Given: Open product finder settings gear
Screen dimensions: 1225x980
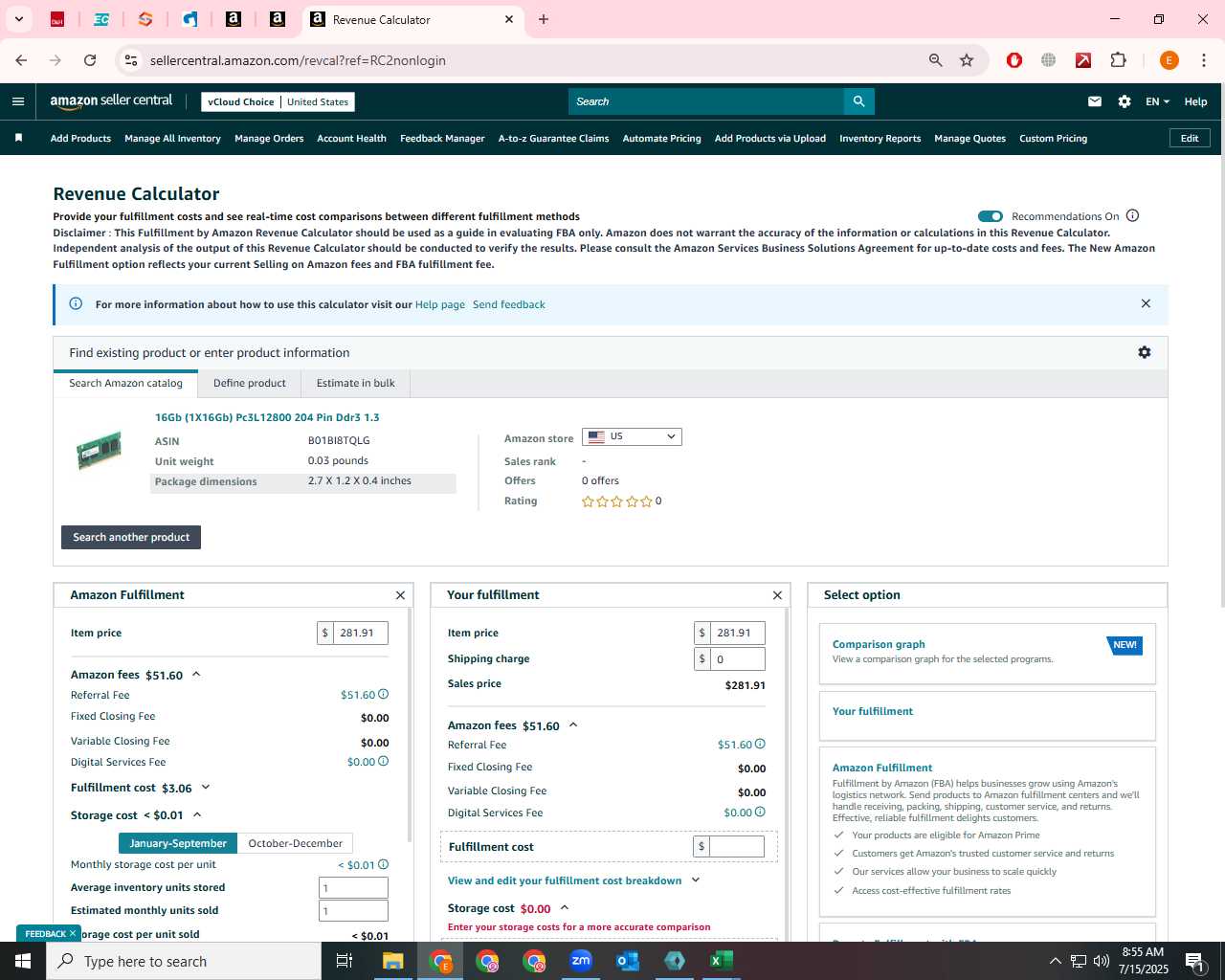Looking at the screenshot, I should 1144,352.
